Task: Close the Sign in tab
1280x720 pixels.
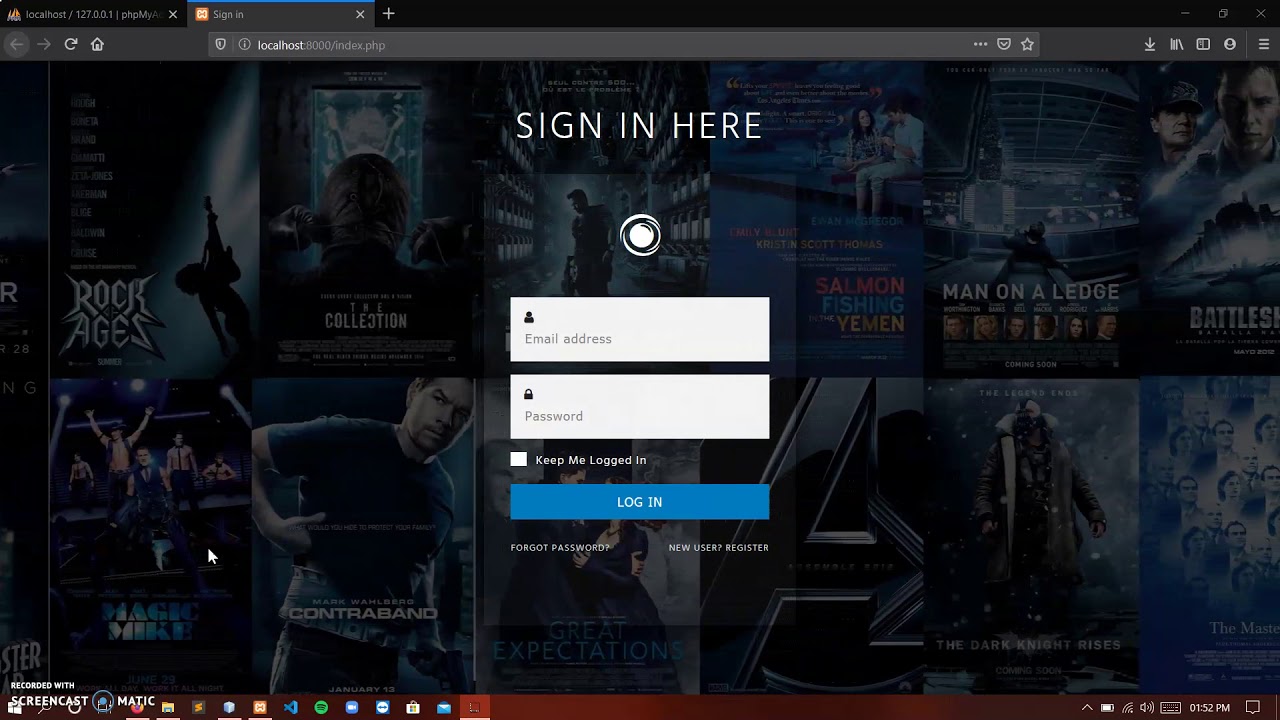Action: pyautogui.click(x=360, y=14)
